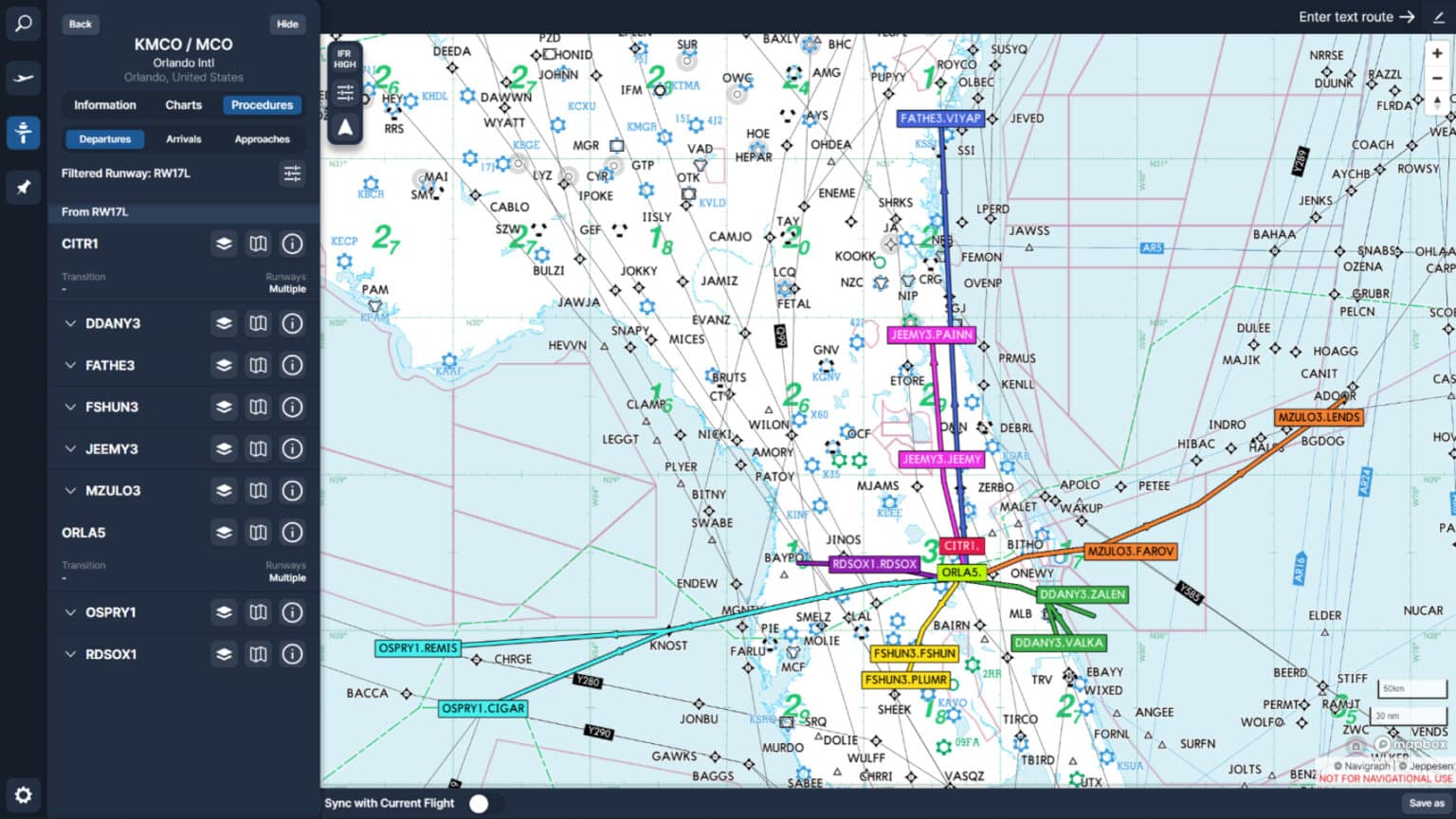The image size is (1456, 819).
Task: Open the map layer filter sliders
Action: [344, 93]
